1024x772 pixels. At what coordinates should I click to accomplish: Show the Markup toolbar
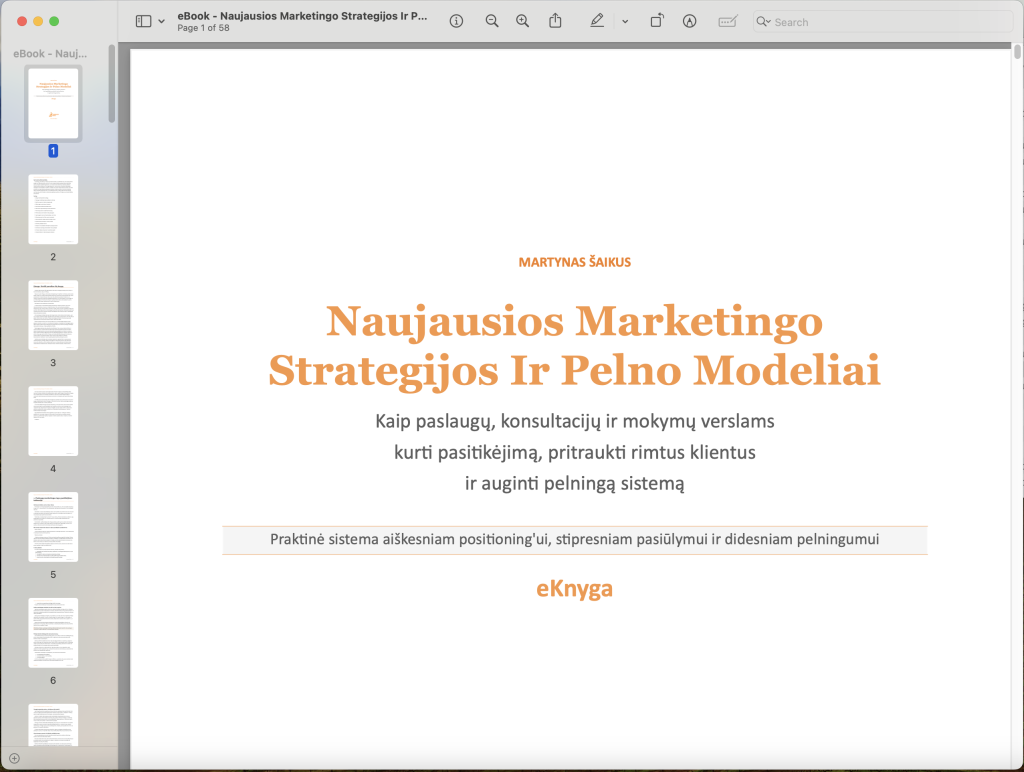(690, 22)
